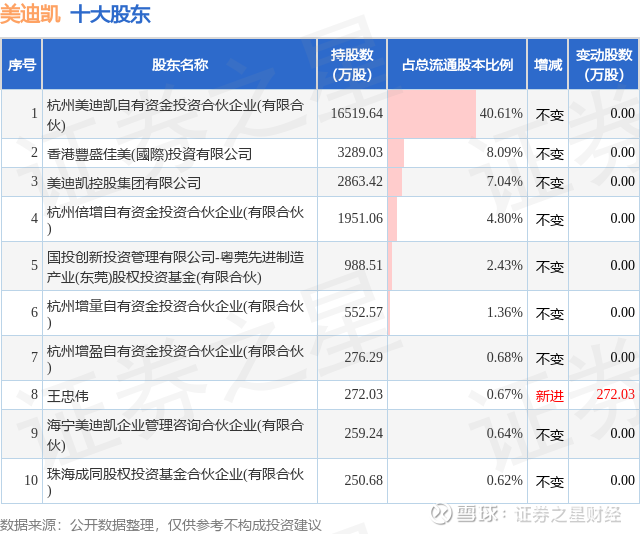640x534 pixels.
Task: Click holding value 2863.42
Action: tap(360, 181)
